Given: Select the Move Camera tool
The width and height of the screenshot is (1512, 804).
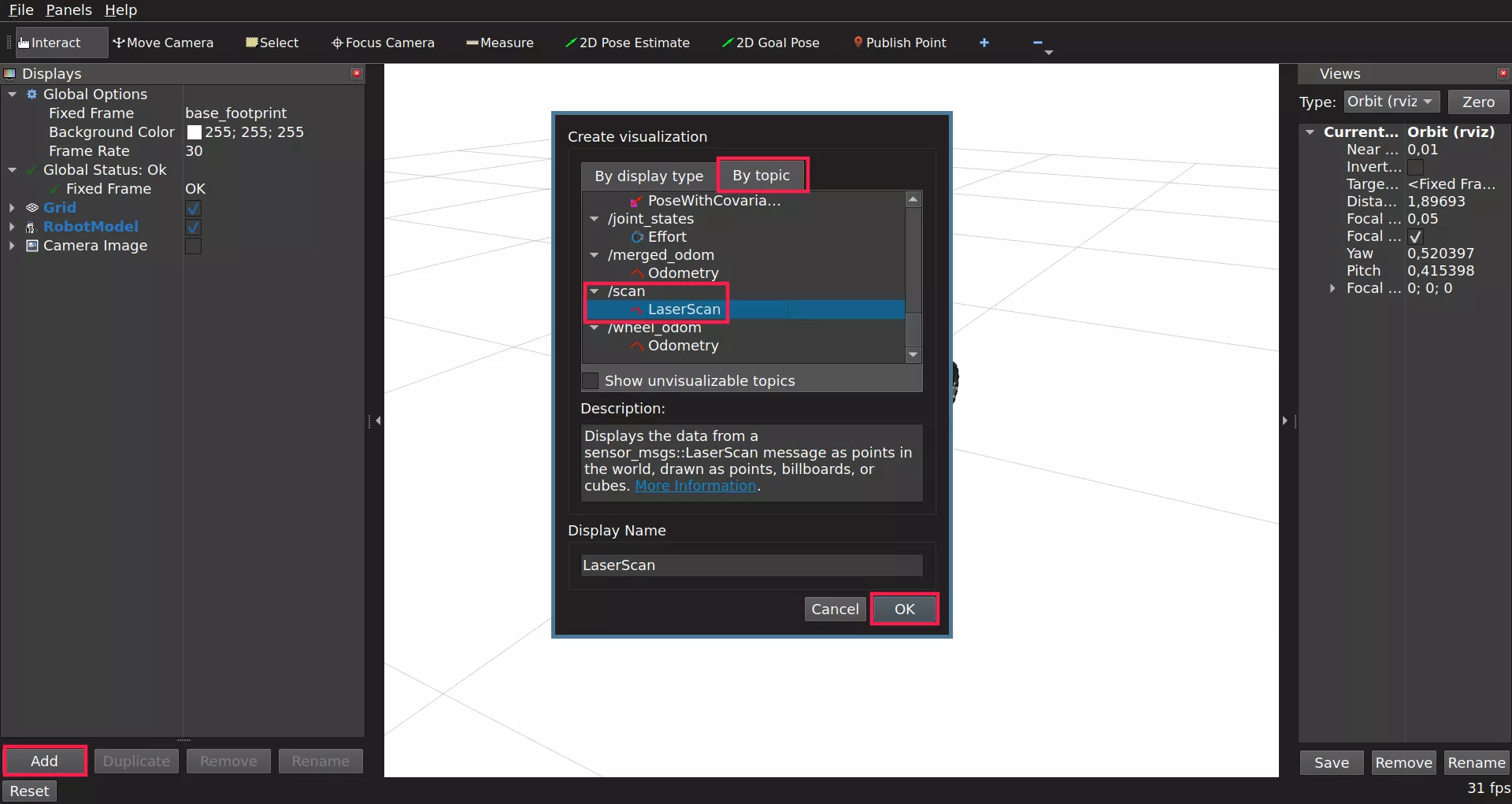Looking at the screenshot, I should 163,43.
